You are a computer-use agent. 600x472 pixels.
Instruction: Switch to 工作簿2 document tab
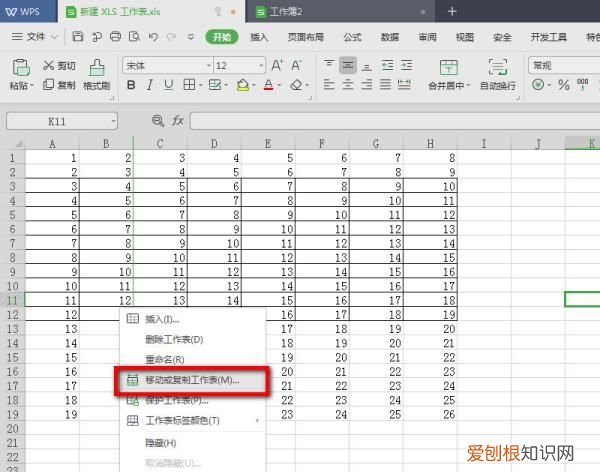(x=340, y=11)
